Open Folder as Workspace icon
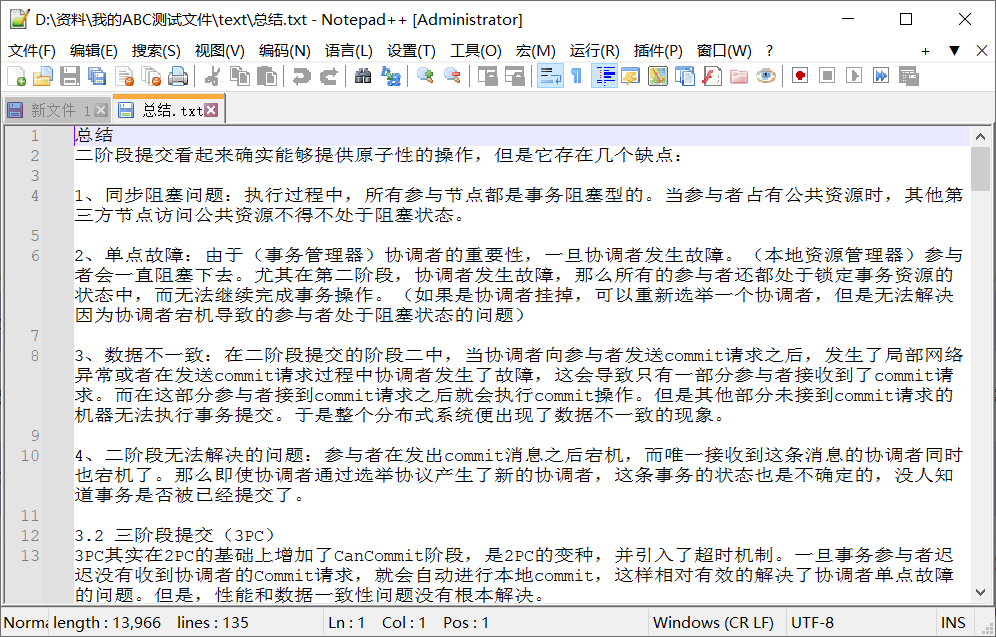This screenshot has width=996, height=637. tap(739, 76)
